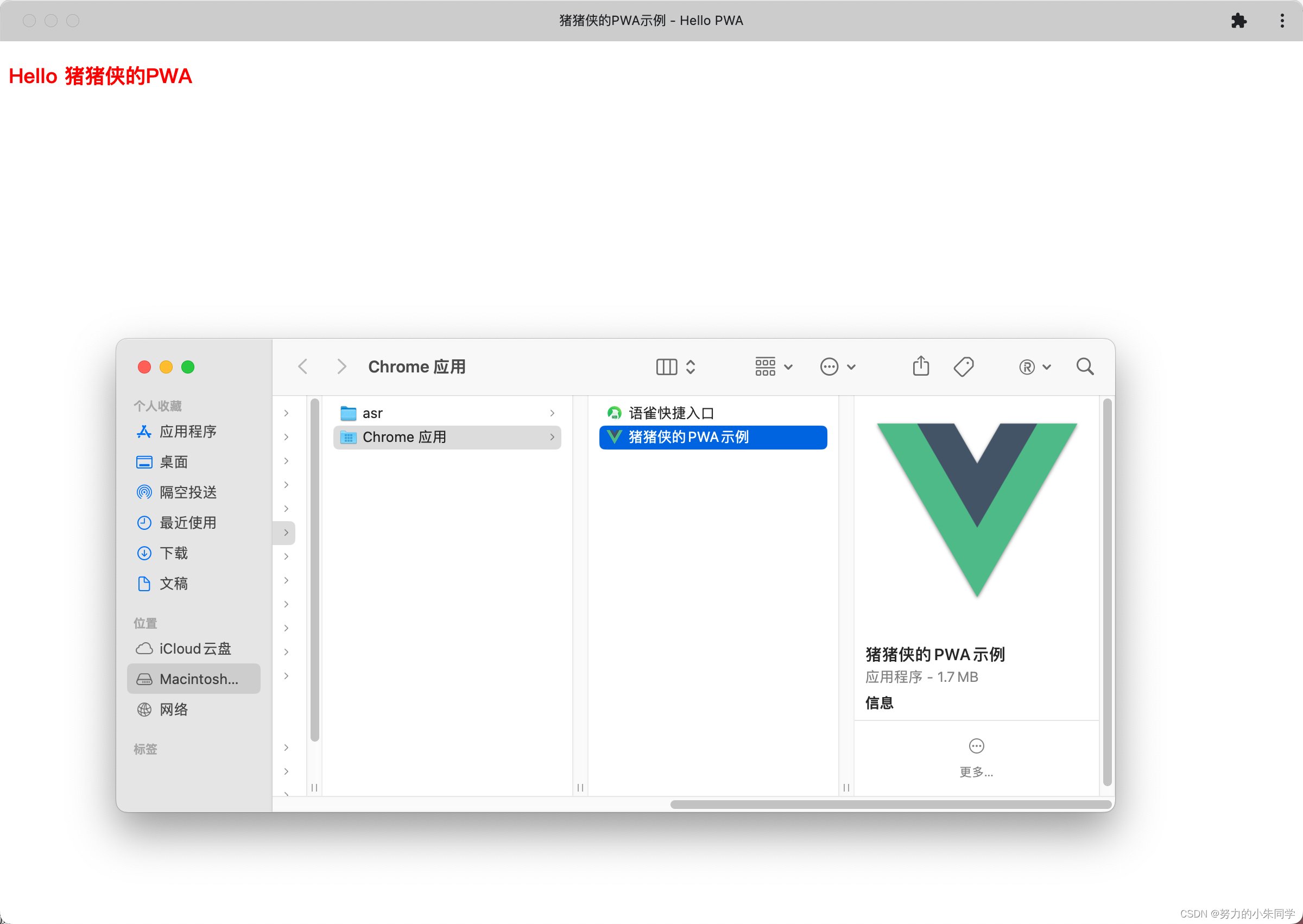Click the Finder edit tags icon
Viewport: 1303px width, 924px height.
pos(963,367)
